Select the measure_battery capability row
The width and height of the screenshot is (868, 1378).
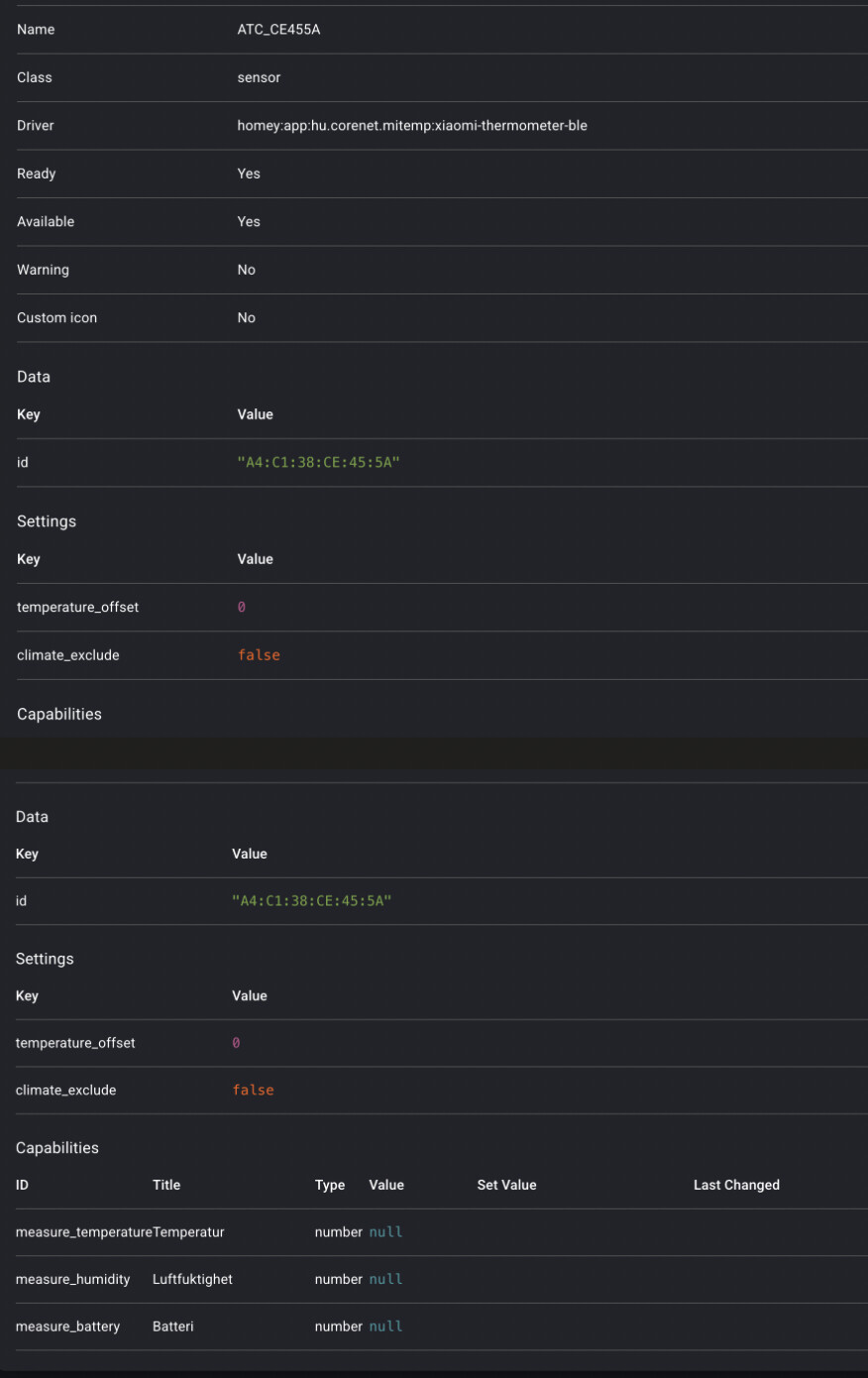(x=67, y=1326)
